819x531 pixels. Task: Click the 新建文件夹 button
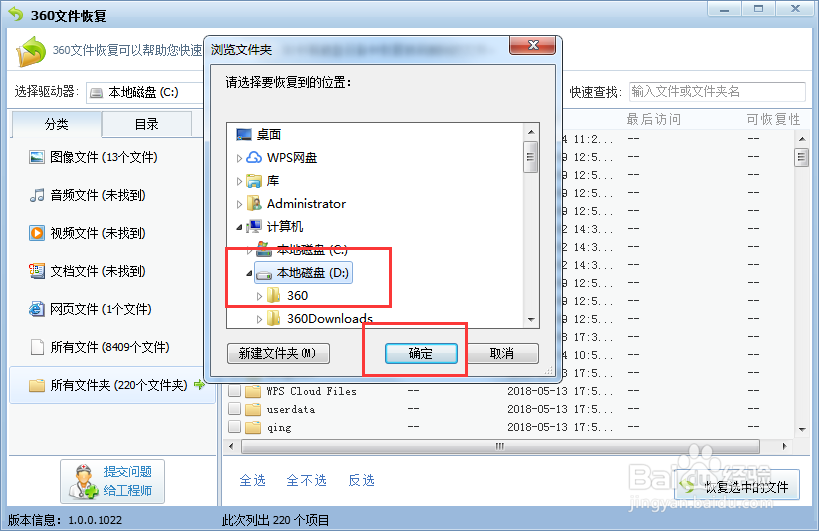(278, 353)
